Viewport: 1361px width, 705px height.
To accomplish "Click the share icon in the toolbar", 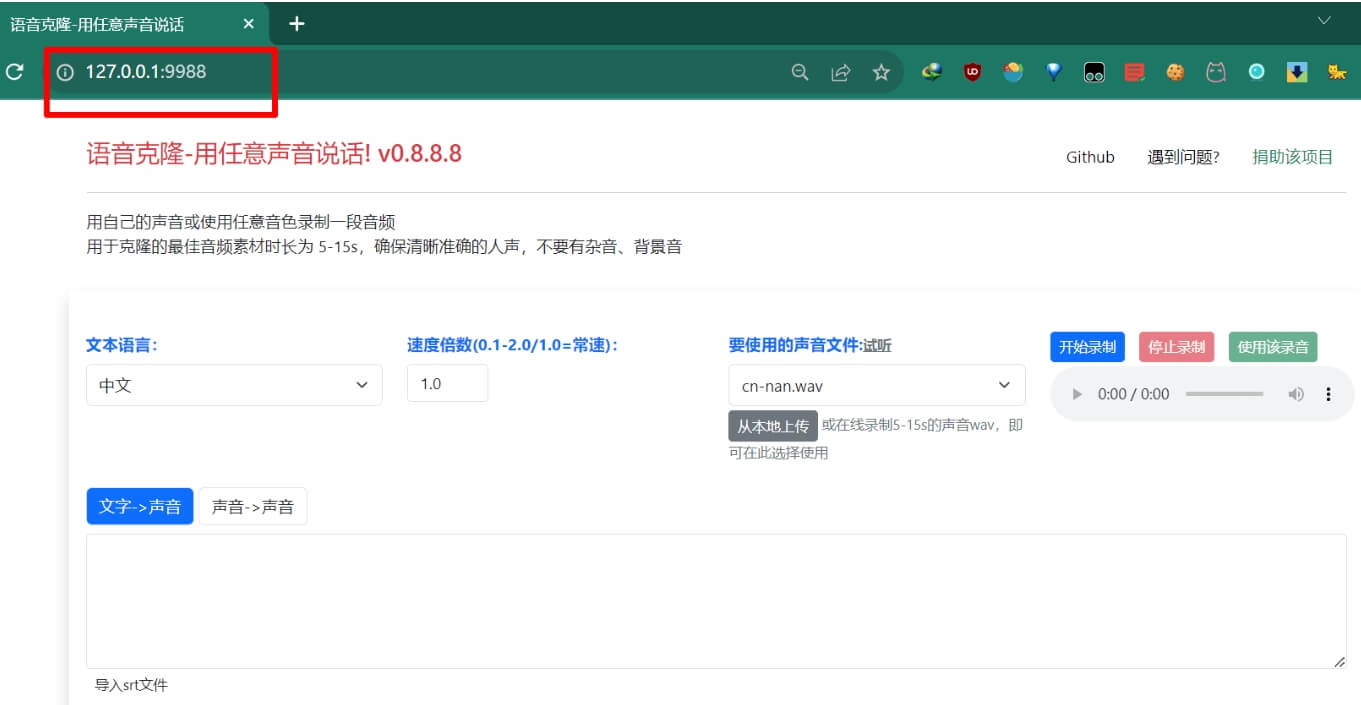I will click(x=841, y=71).
